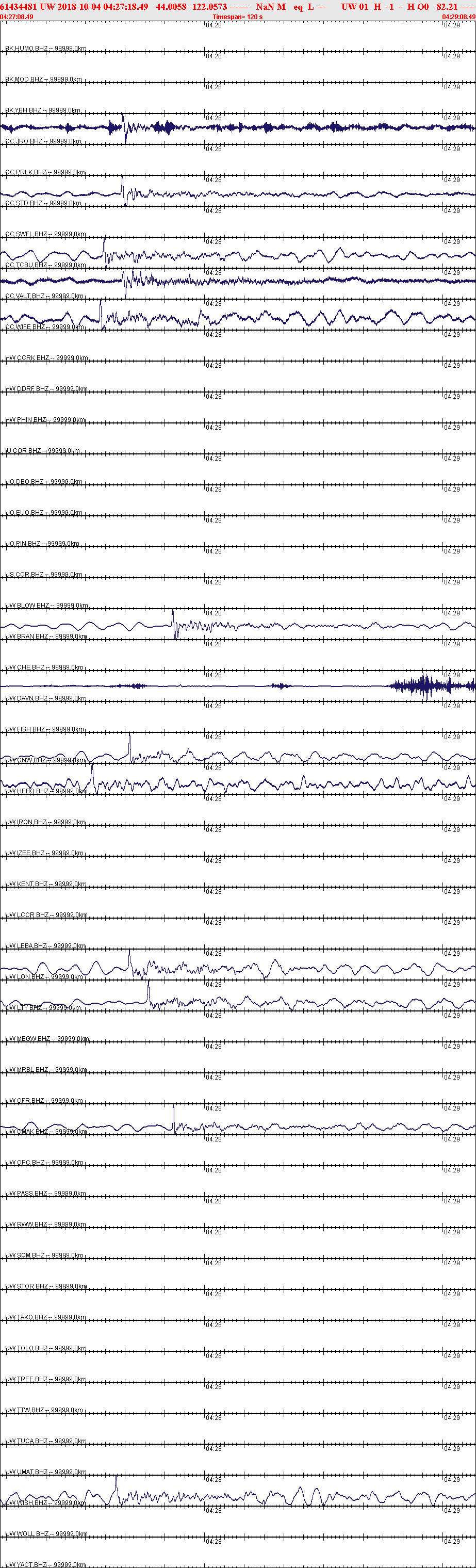Select the UW BLOW BHZ station label

click(x=46, y=605)
